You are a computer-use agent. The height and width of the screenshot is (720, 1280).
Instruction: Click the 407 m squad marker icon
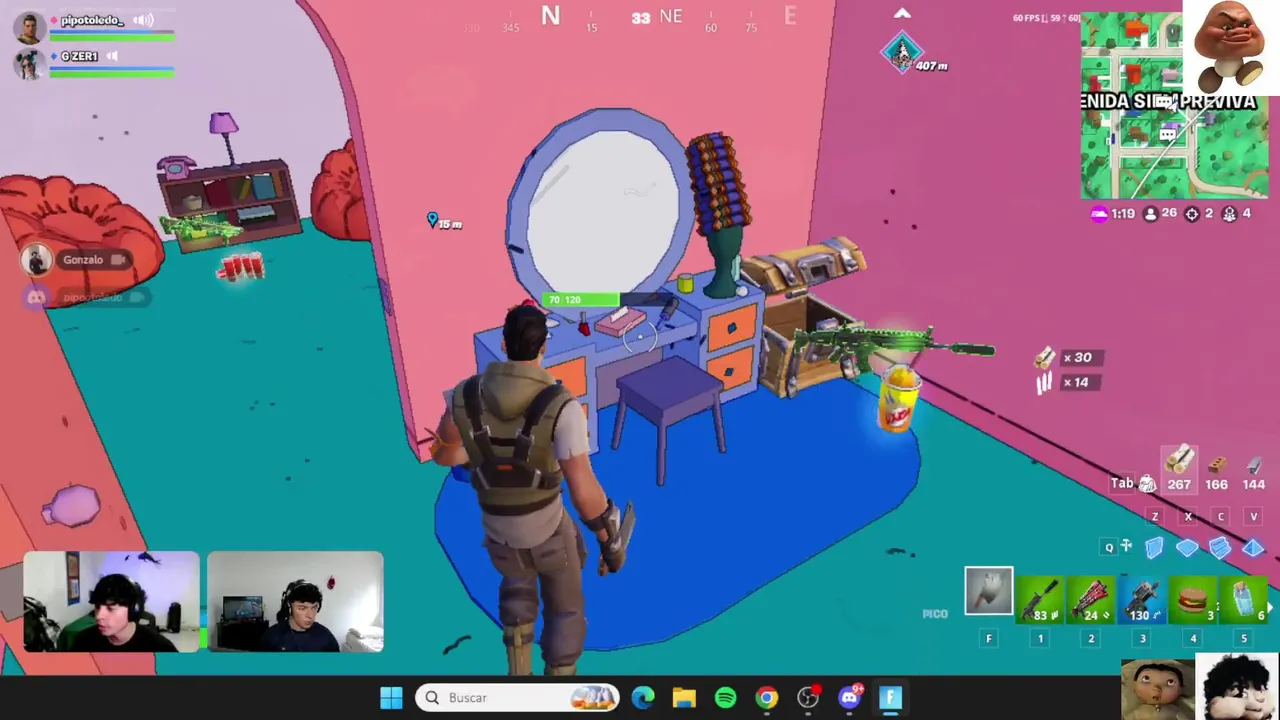[902, 51]
